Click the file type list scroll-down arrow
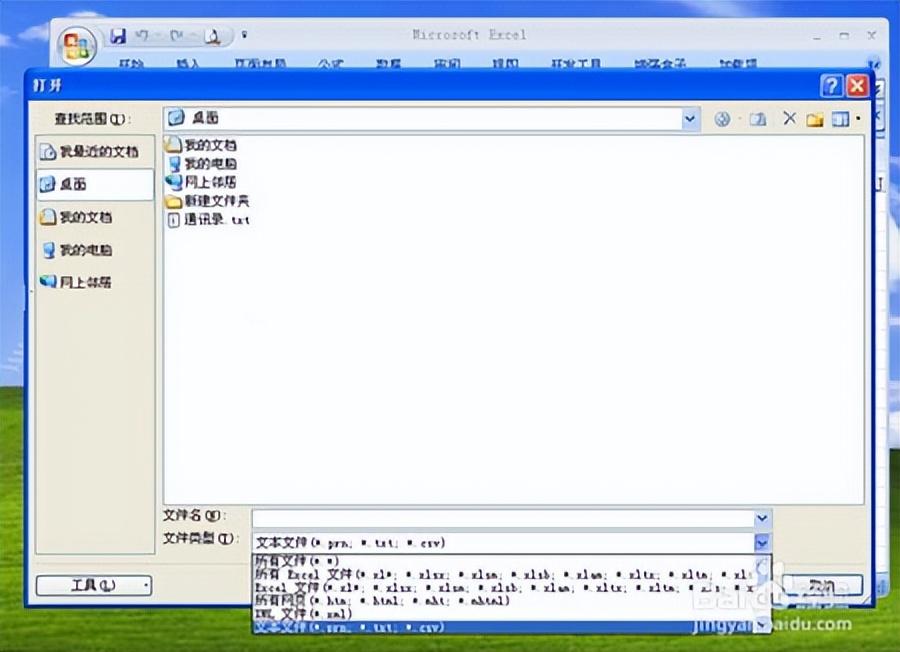 (x=762, y=625)
